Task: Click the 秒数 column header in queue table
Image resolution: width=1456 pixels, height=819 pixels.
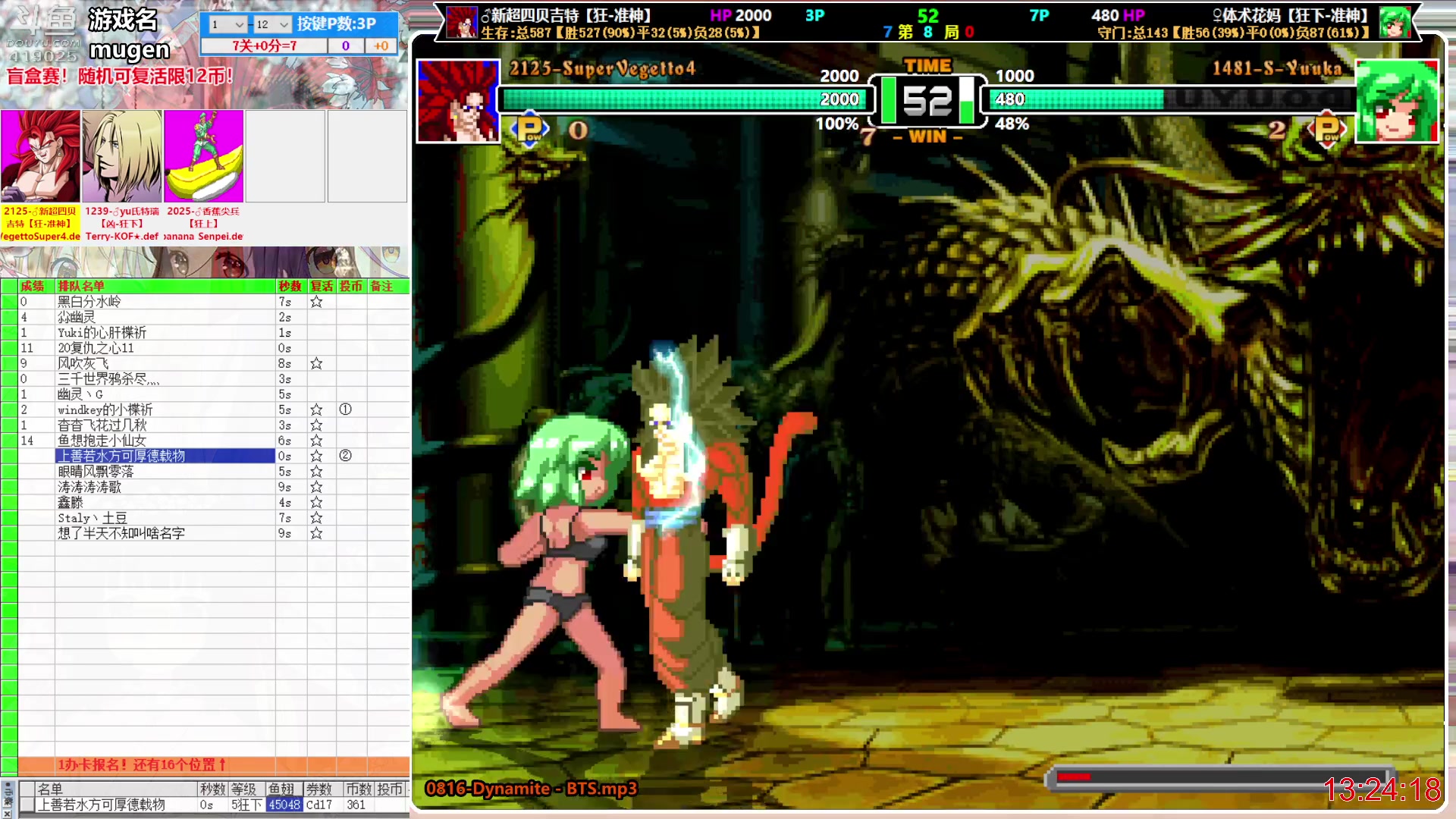Action: point(290,286)
